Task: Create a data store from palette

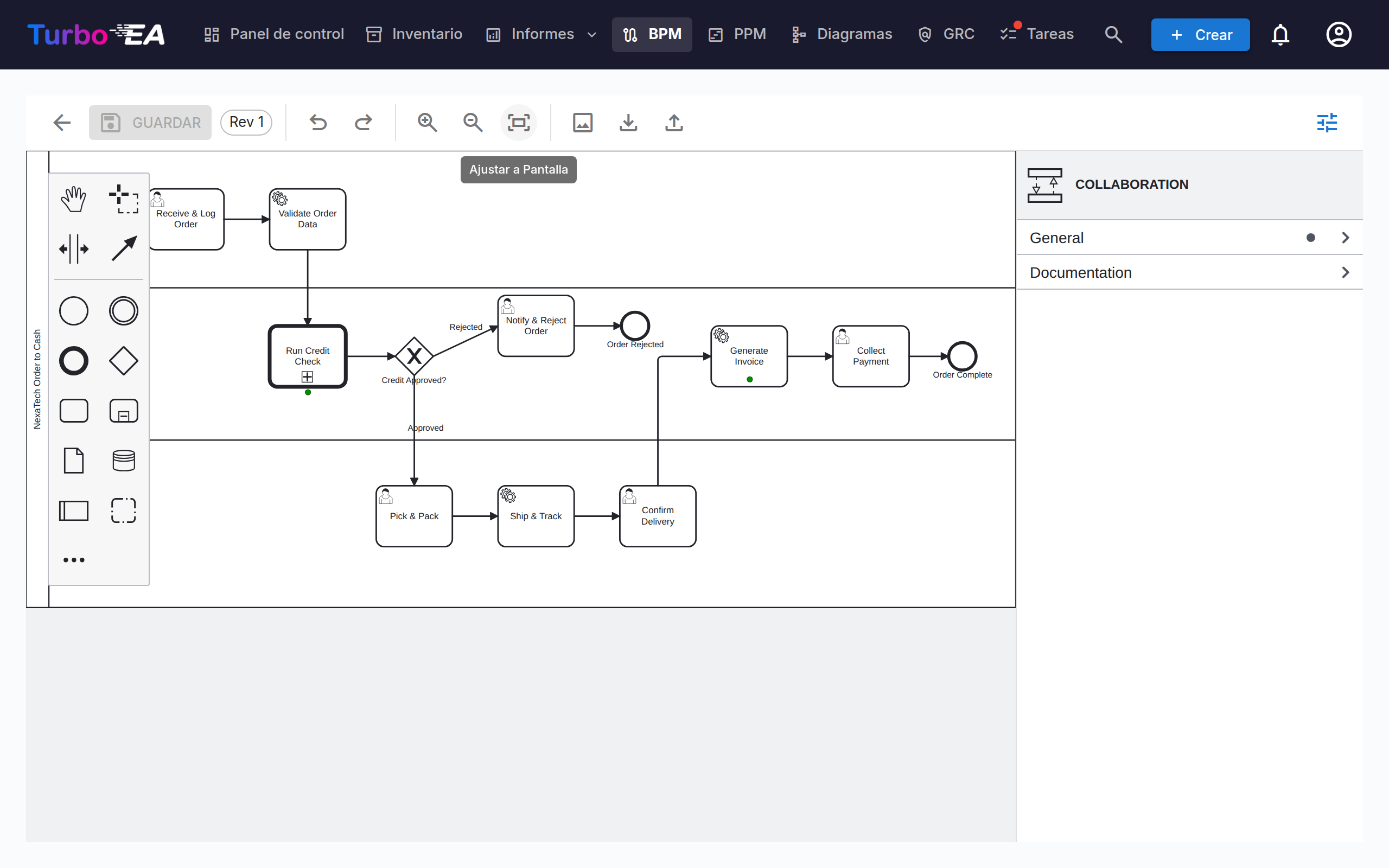Action: click(x=123, y=461)
